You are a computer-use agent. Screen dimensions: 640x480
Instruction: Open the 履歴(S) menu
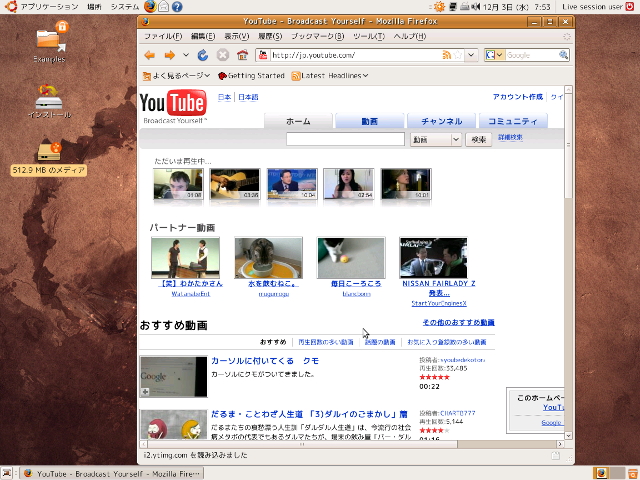270,36
